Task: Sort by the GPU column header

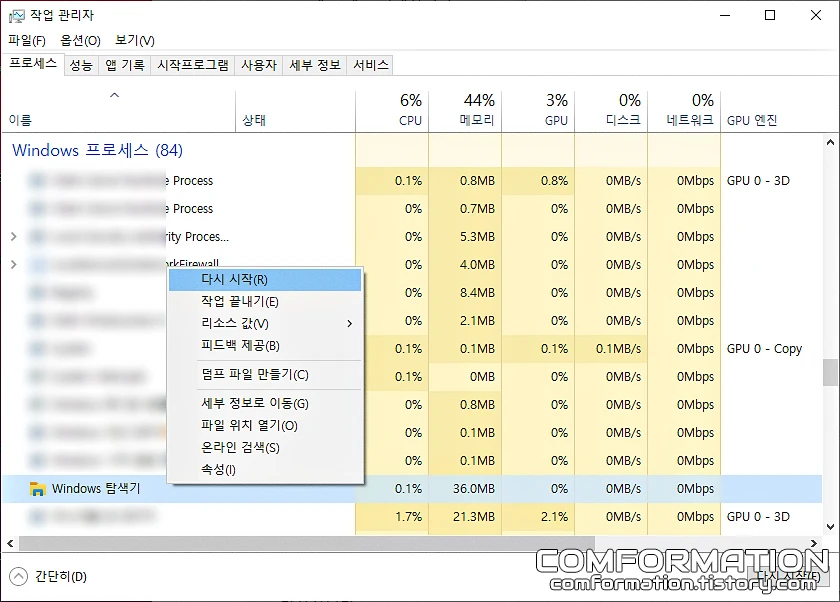Action: click(538, 111)
